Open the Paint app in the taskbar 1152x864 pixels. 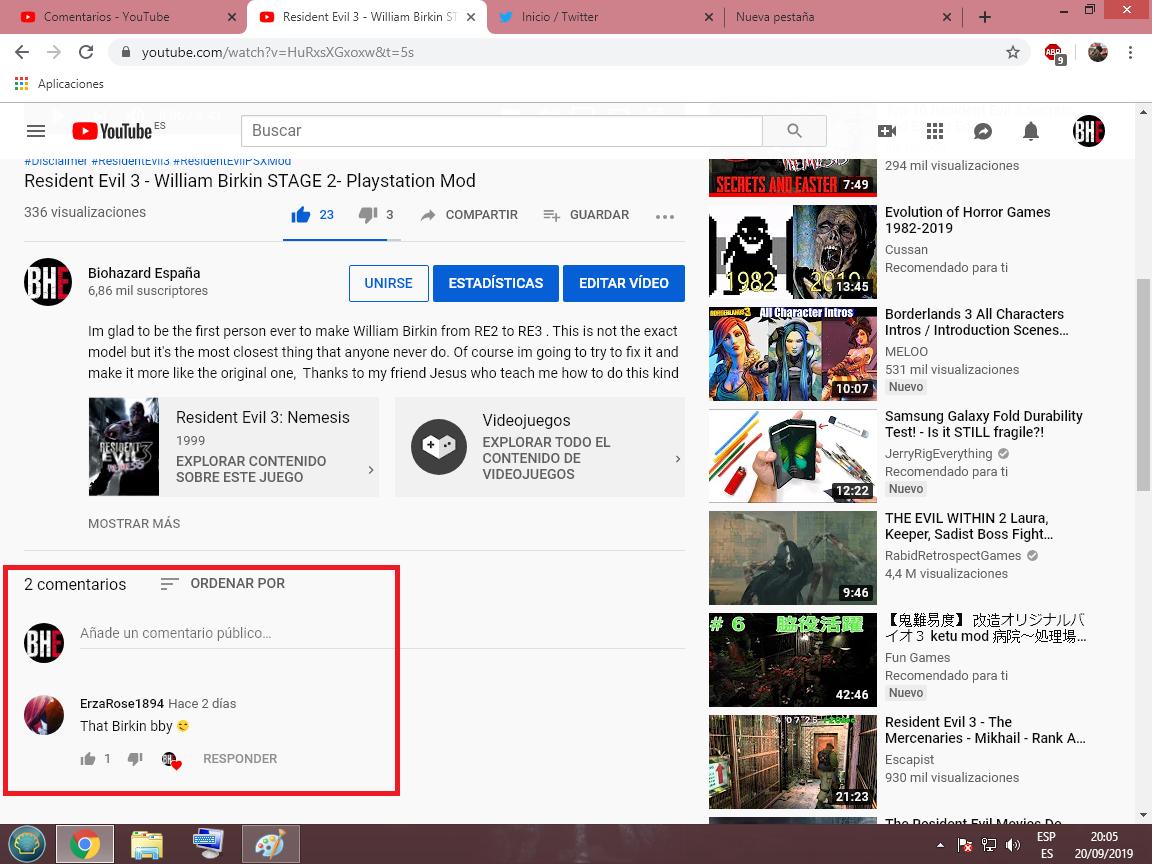[x=270, y=844]
